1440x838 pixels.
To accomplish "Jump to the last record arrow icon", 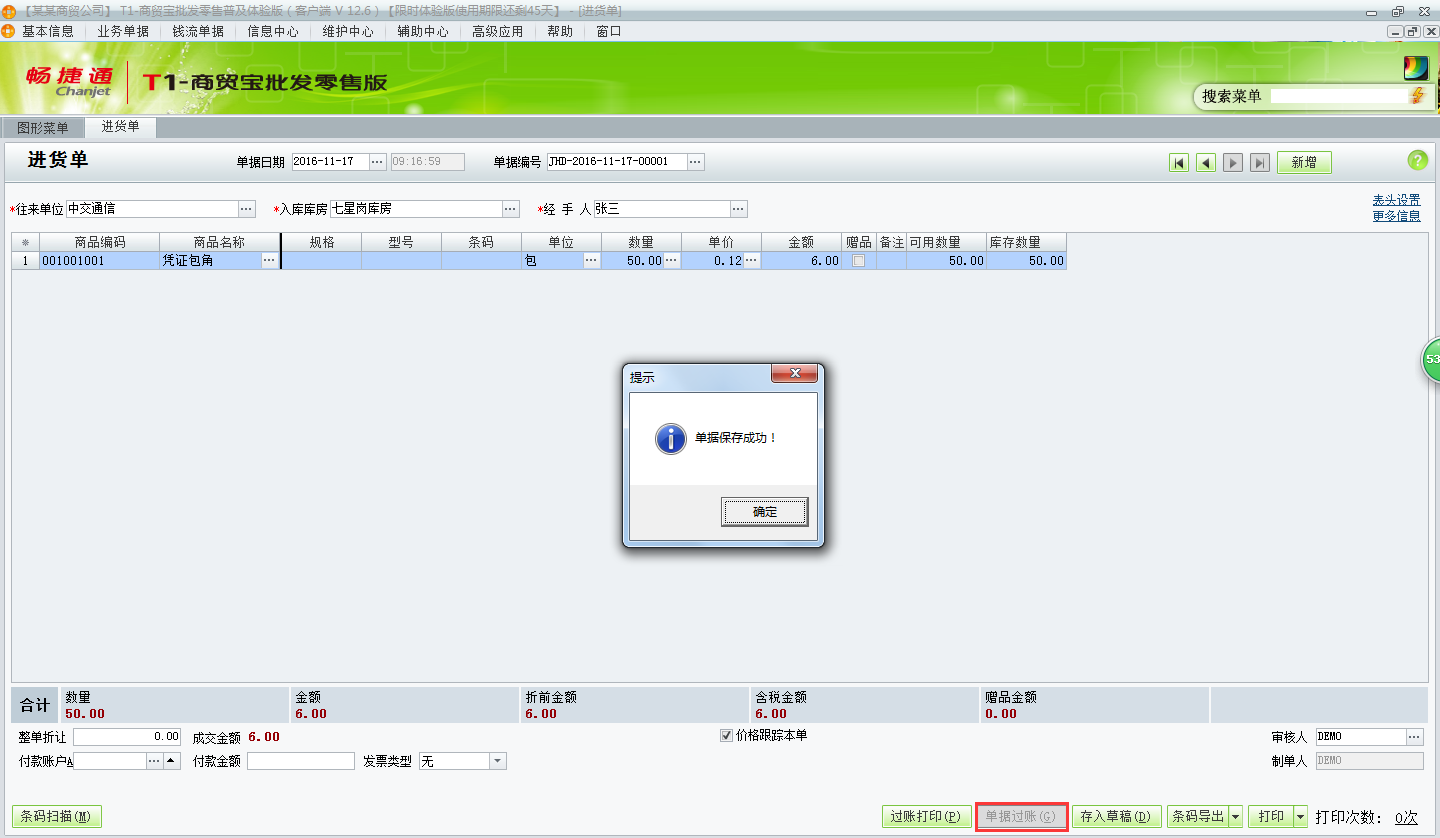I will coord(1259,162).
